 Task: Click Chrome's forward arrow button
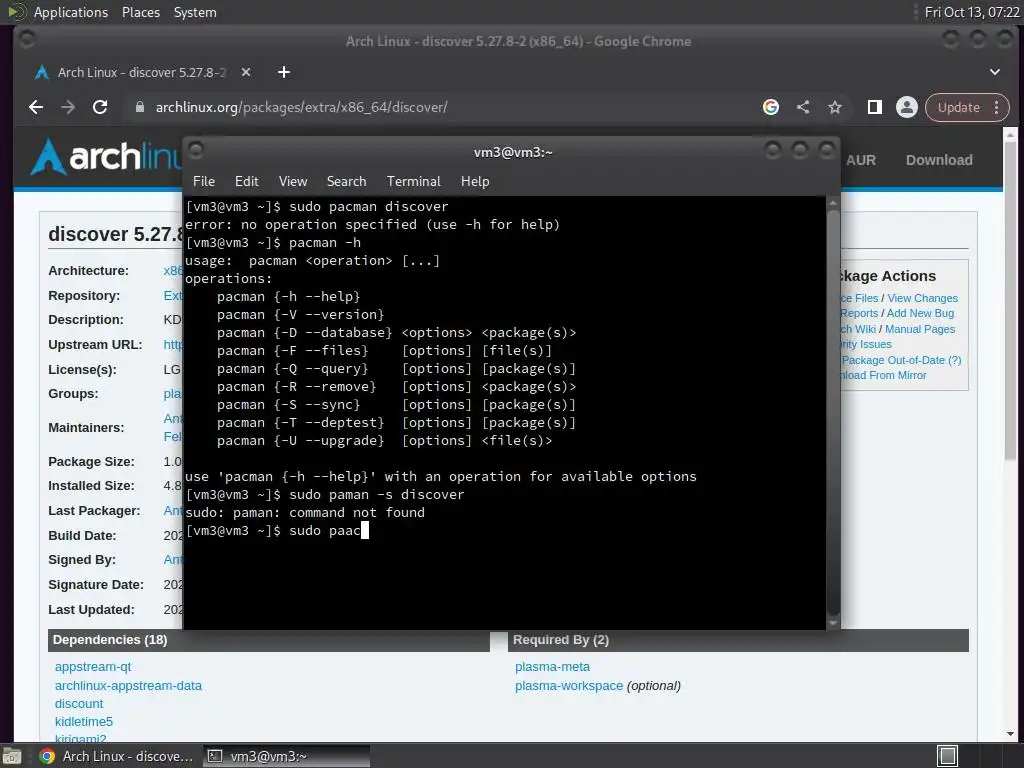[x=68, y=107]
